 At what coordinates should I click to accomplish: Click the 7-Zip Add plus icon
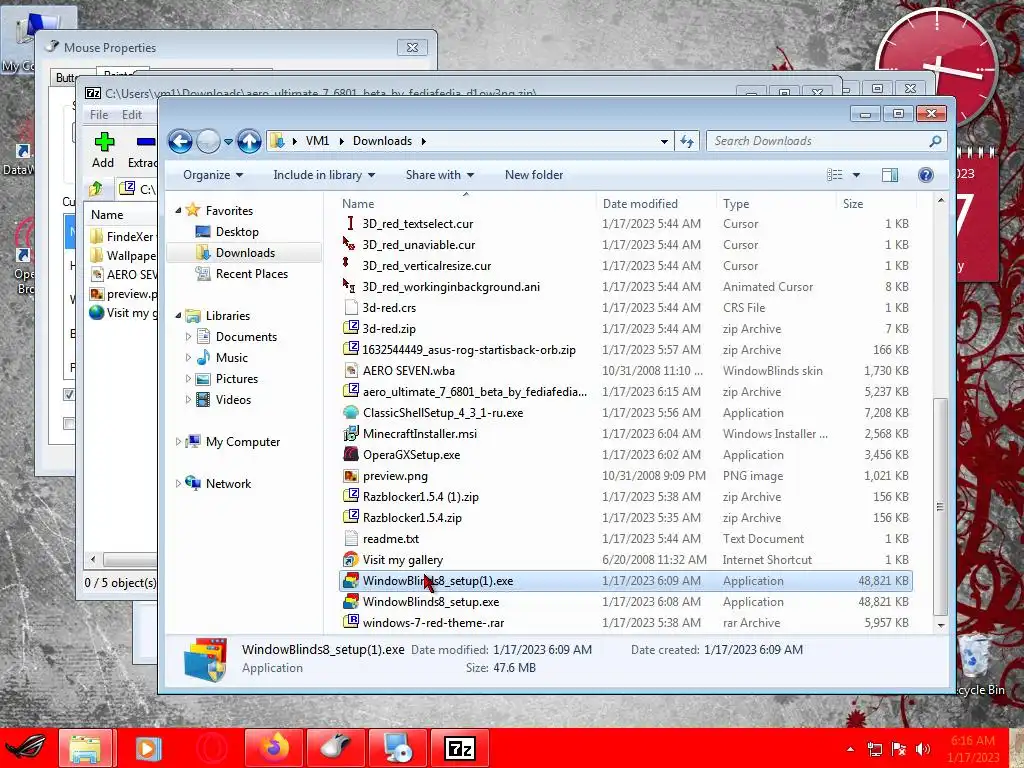point(104,142)
